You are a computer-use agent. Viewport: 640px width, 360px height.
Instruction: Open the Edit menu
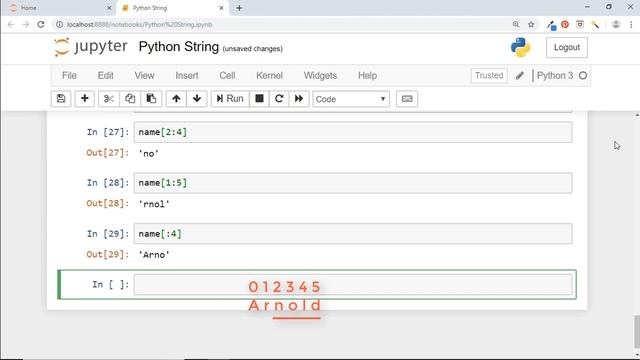pos(105,76)
